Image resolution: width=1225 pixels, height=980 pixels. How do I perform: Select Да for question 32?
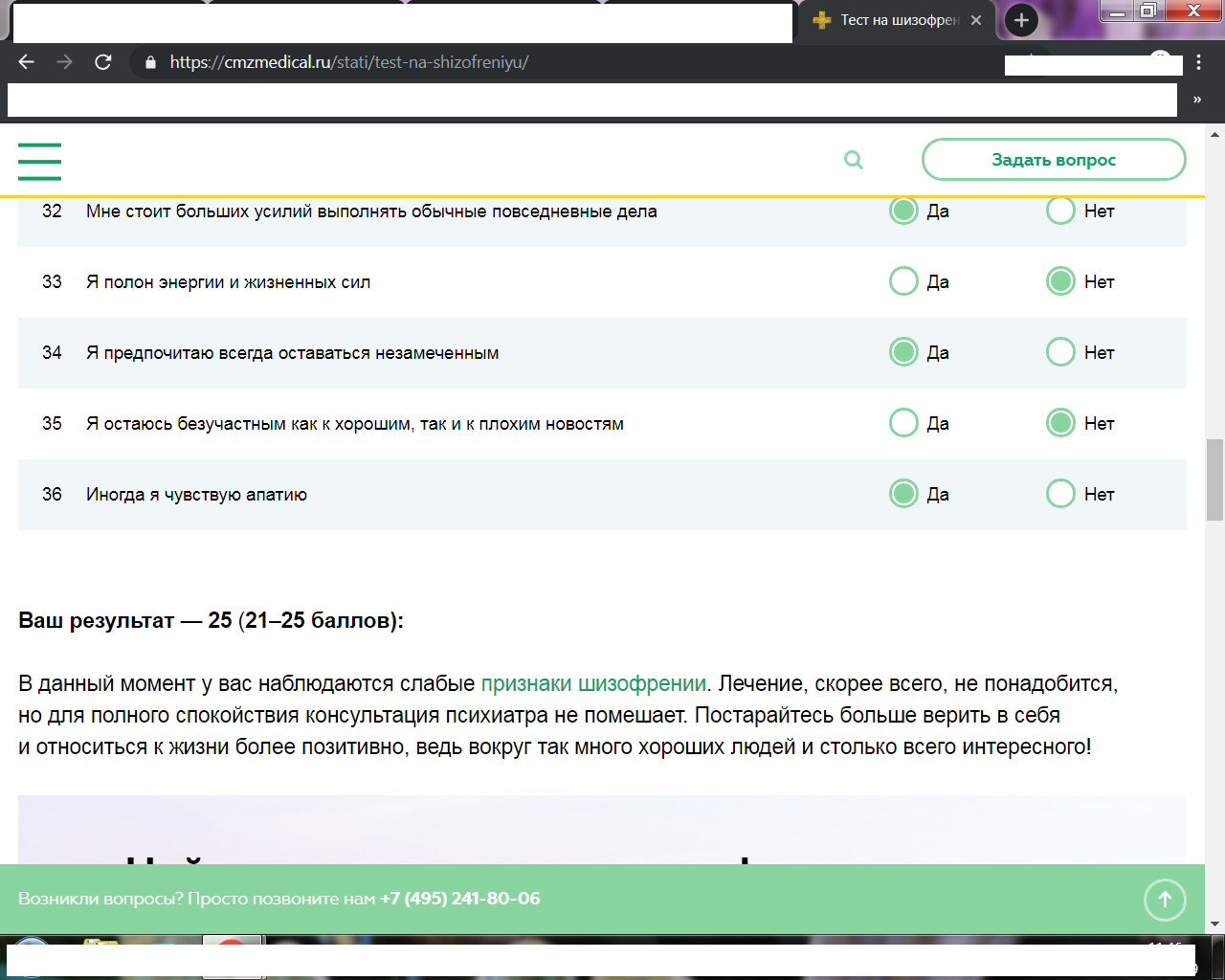click(x=903, y=211)
